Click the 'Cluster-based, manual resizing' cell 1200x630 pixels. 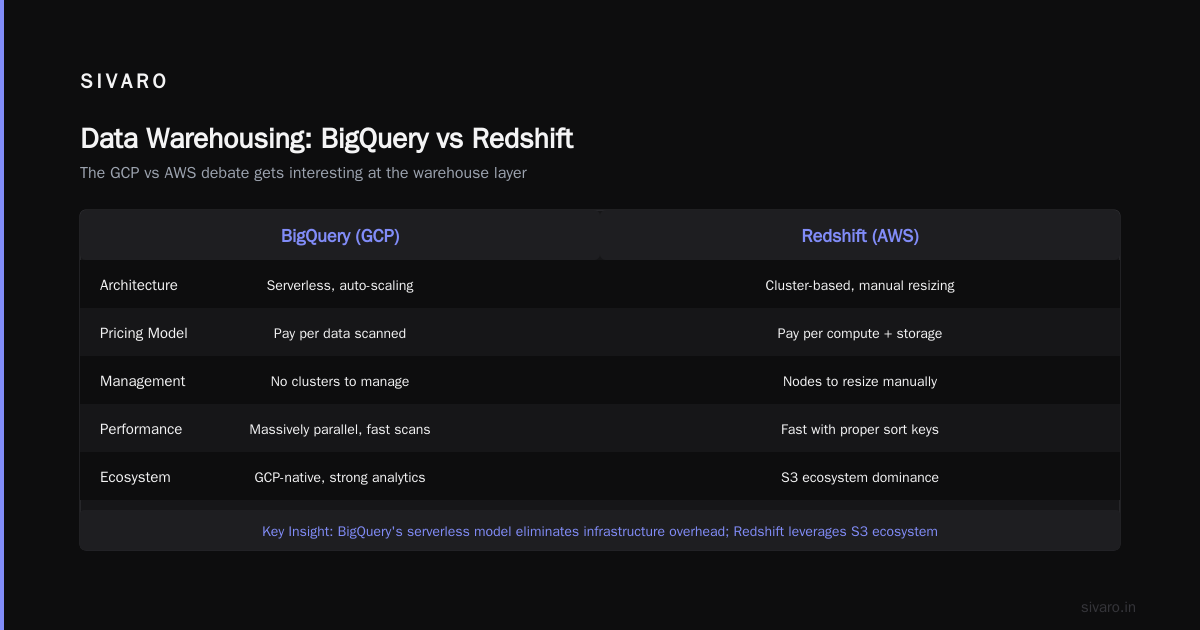click(x=860, y=285)
